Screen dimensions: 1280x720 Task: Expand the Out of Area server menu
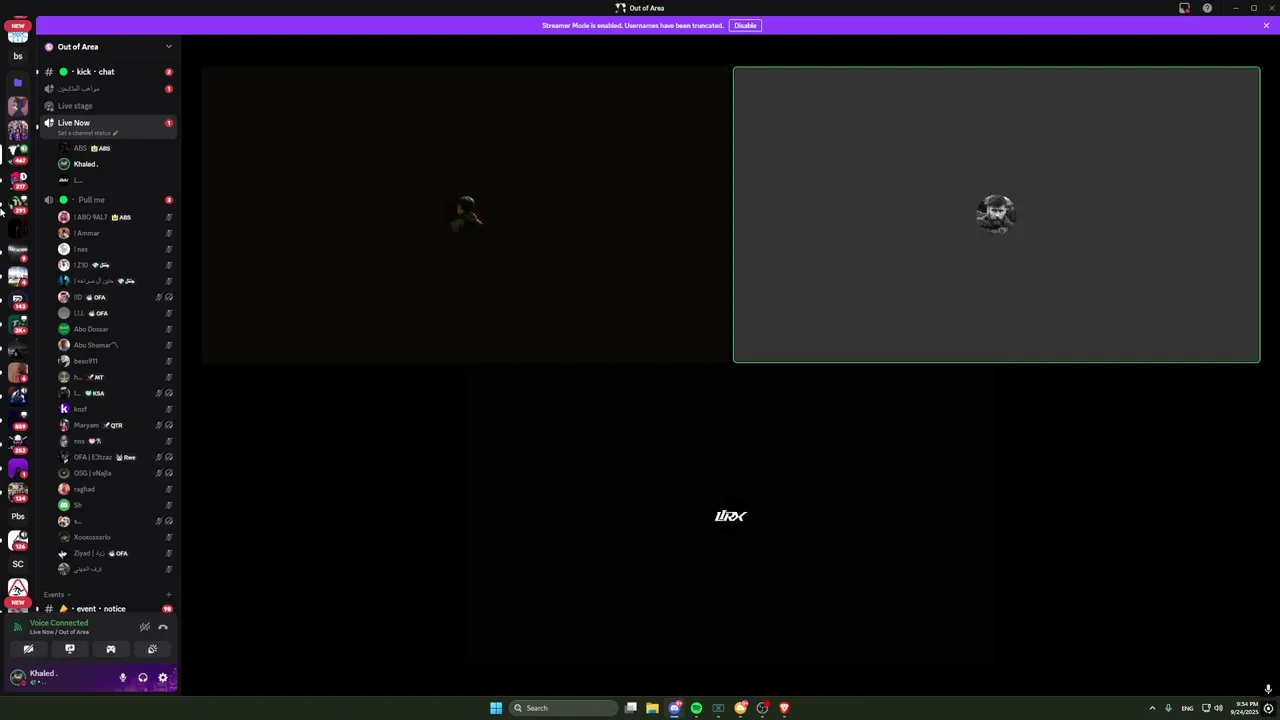(x=108, y=47)
